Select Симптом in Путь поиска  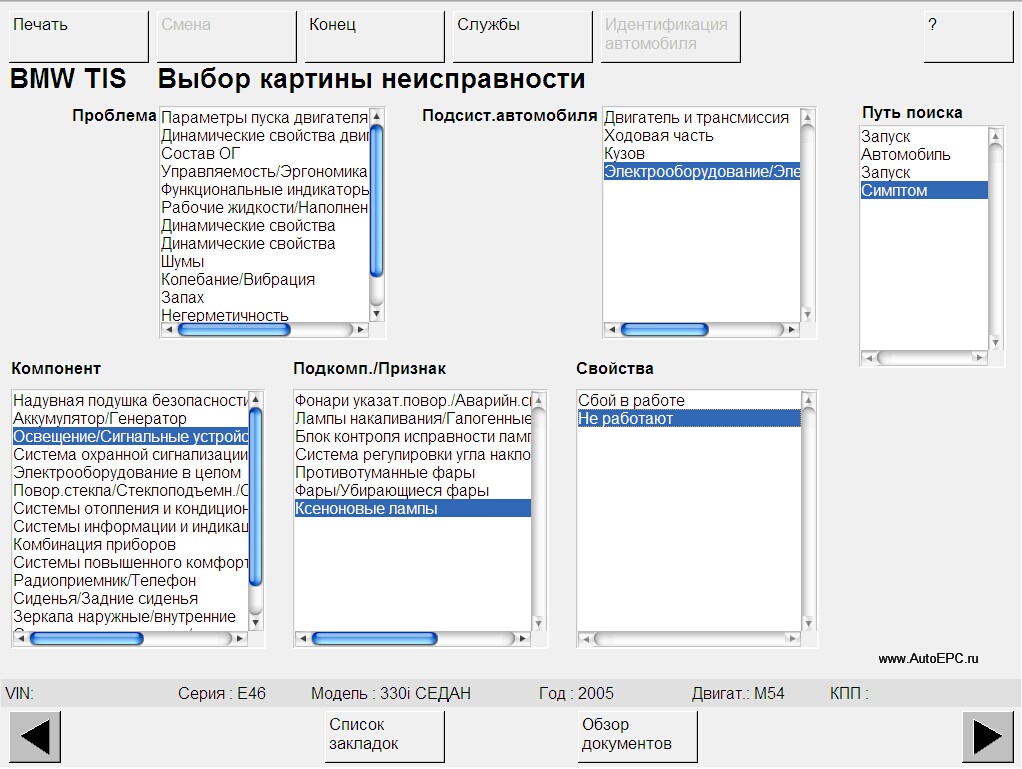tap(924, 191)
